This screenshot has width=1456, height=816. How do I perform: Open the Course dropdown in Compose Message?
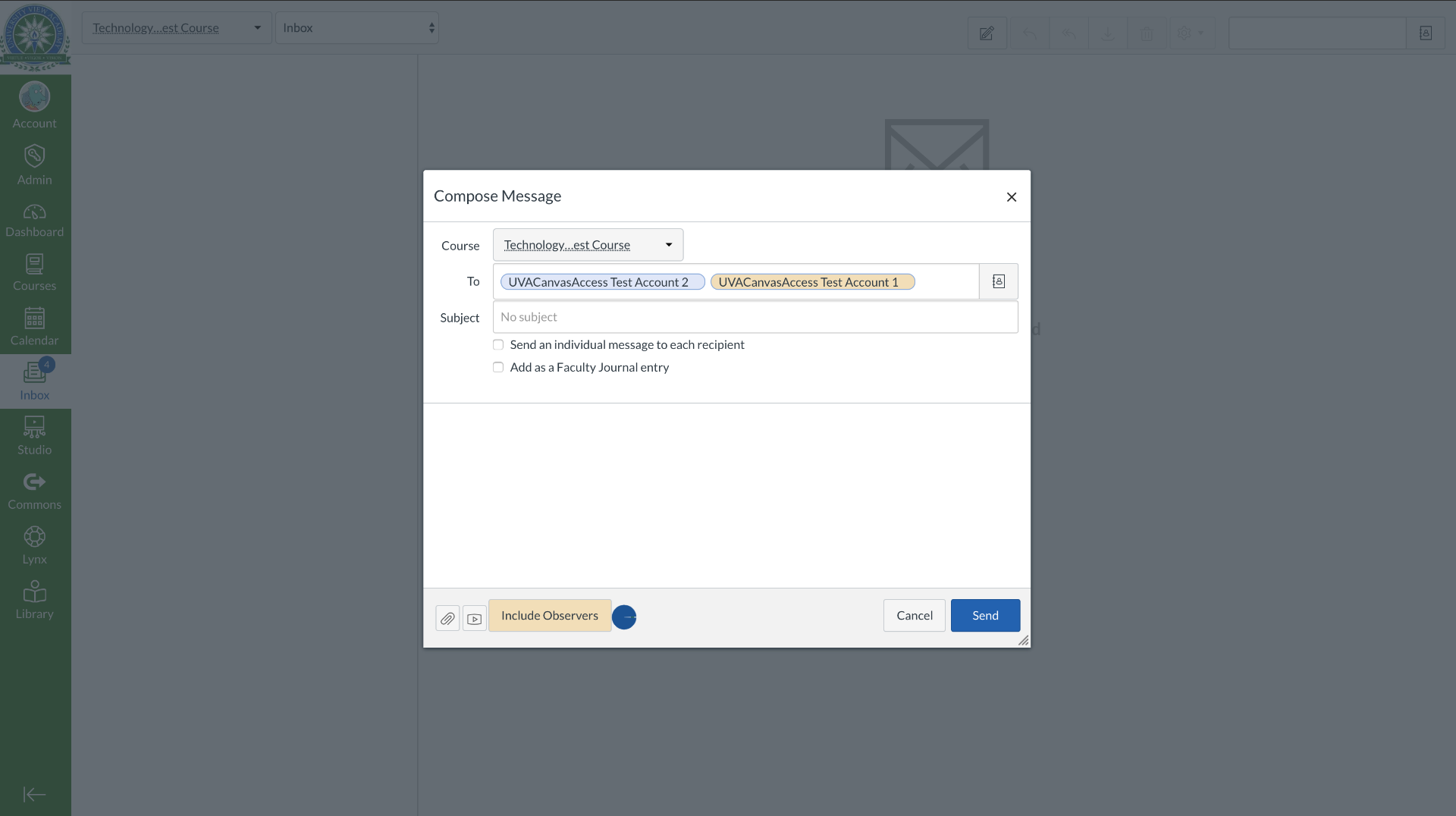coord(588,245)
